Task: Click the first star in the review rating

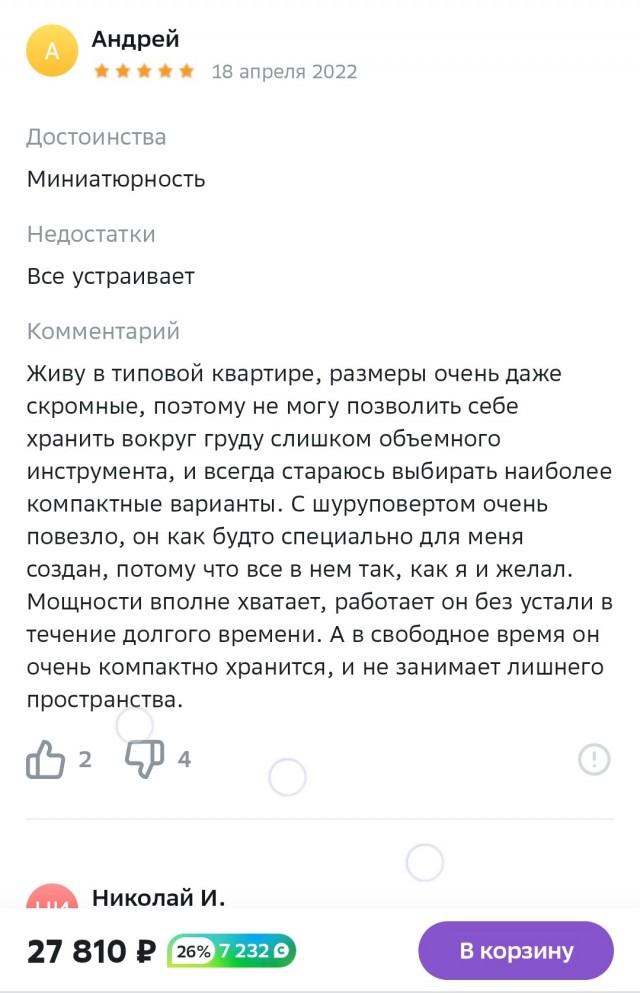Action: point(100,71)
